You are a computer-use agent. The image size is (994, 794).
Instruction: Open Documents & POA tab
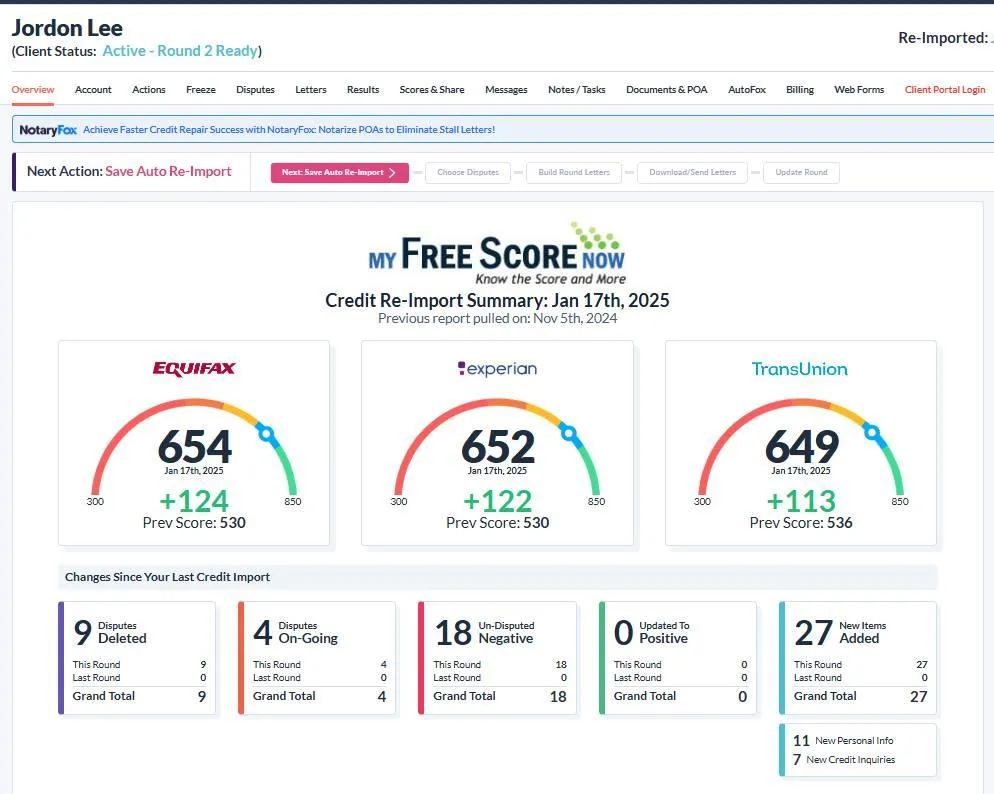point(667,89)
